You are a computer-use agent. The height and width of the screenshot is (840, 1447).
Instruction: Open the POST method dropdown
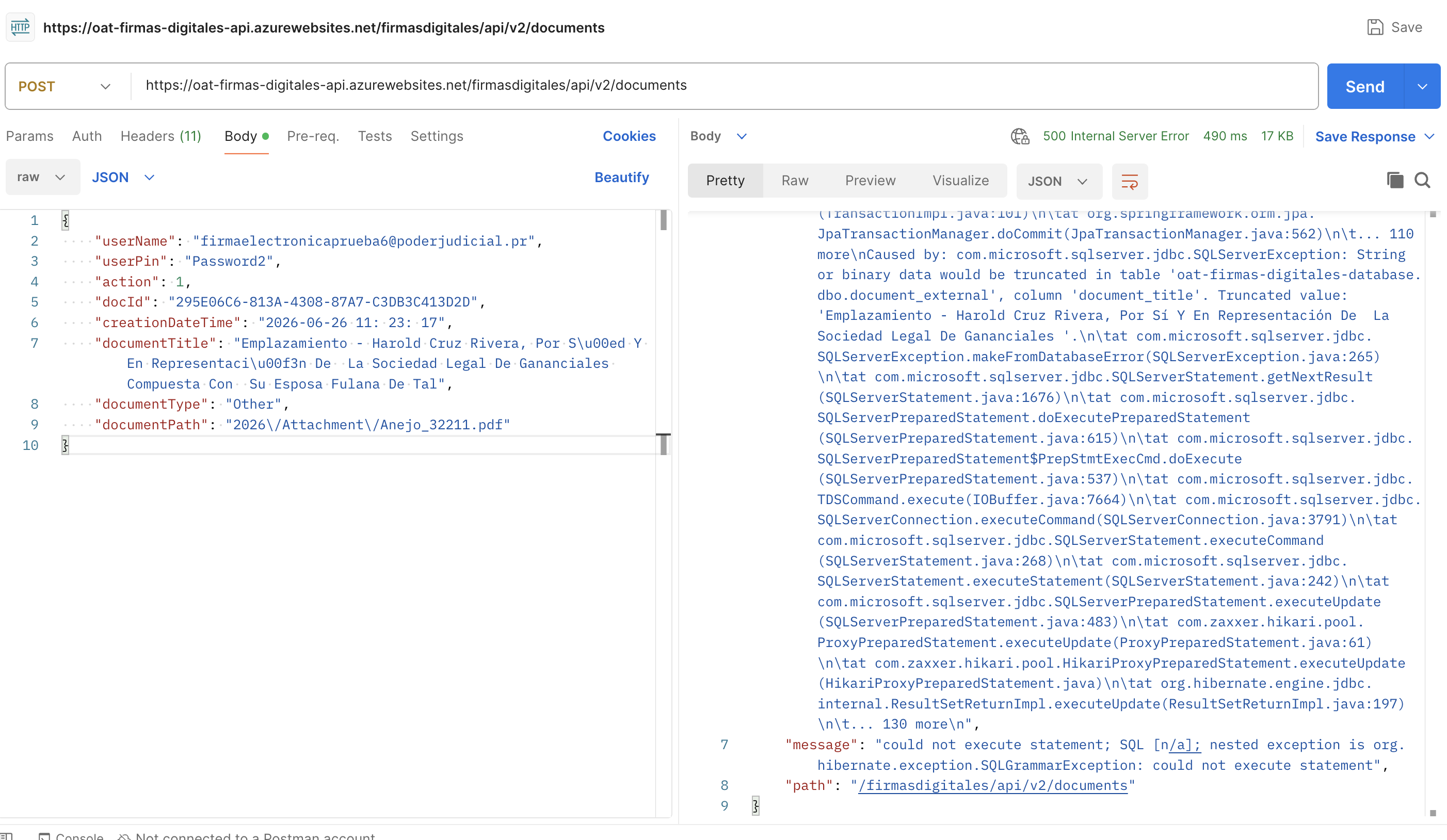coord(65,87)
